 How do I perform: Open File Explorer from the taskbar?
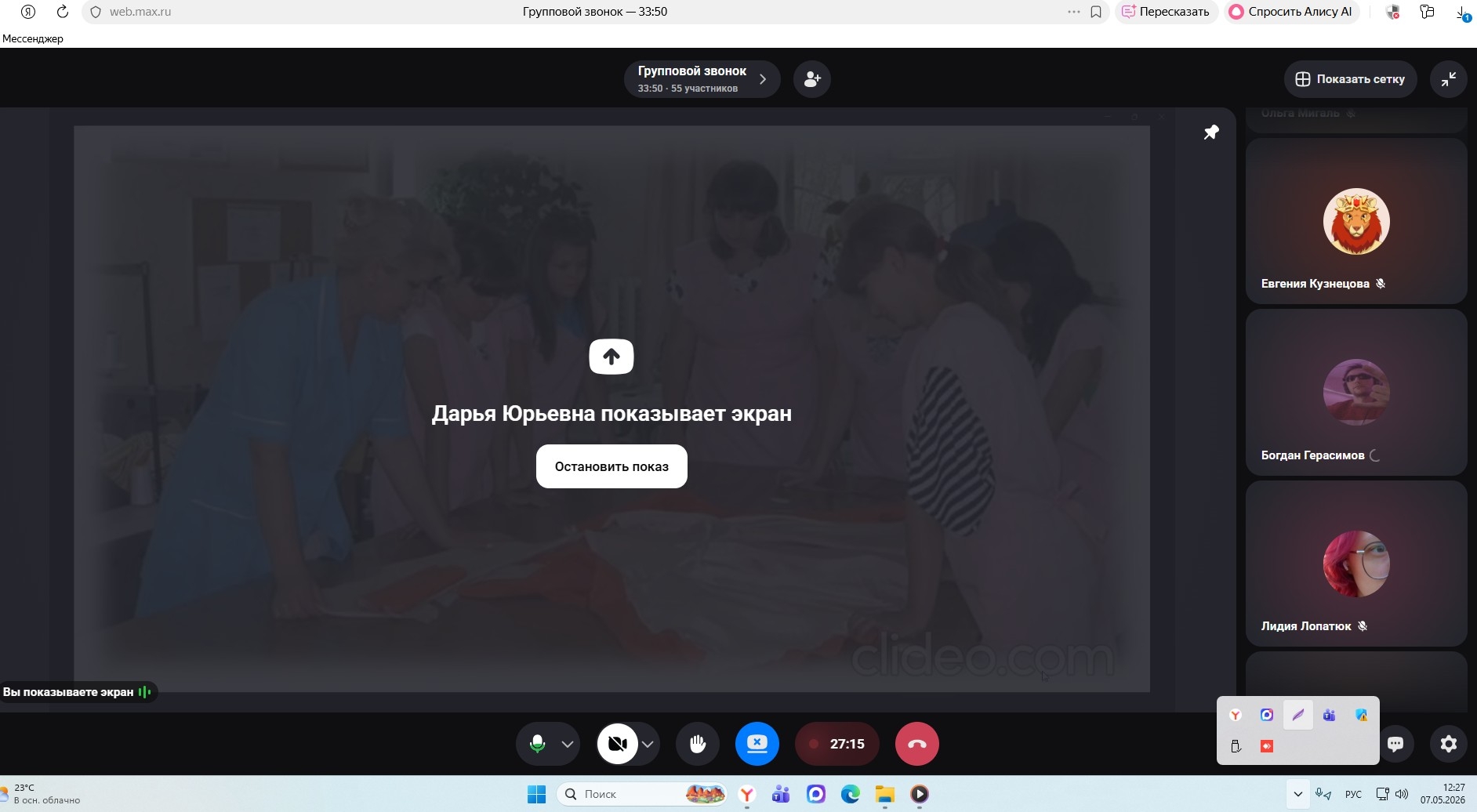point(885,794)
